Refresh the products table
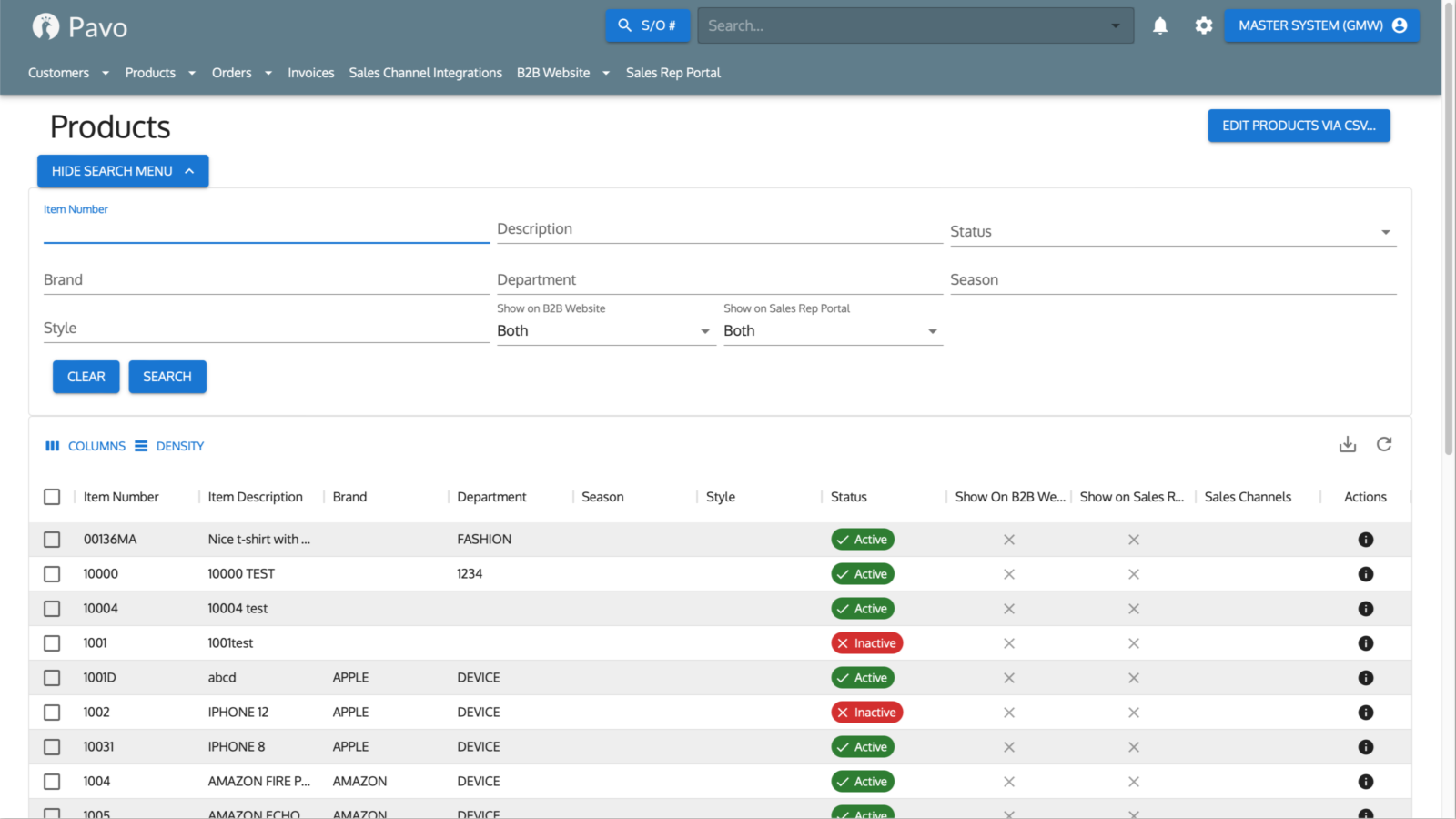Image resolution: width=1456 pixels, height=819 pixels. [1384, 445]
